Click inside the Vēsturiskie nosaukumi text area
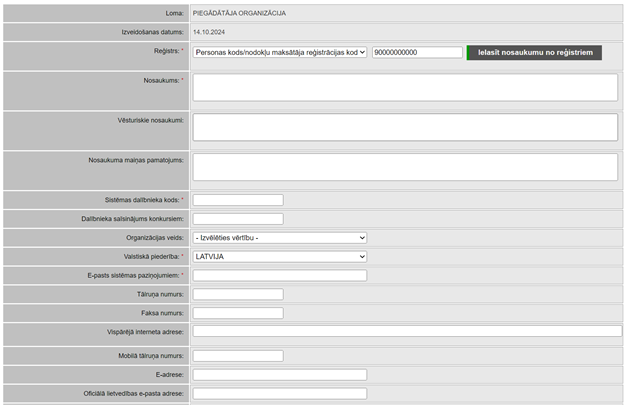Viewport: 624px width, 405px height. [405, 126]
